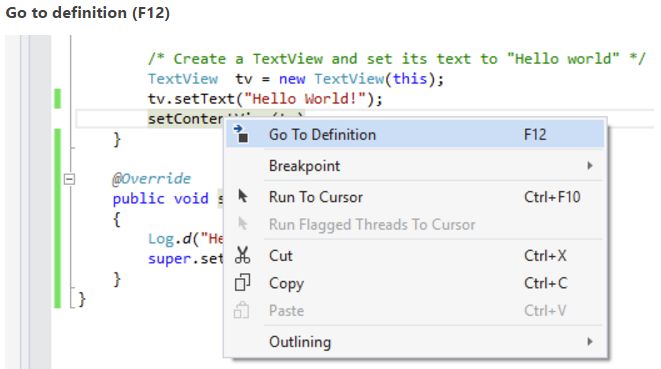This screenshot has height=369, width=661.
Task: Click the new keyword in code
Action: point(292,79)
